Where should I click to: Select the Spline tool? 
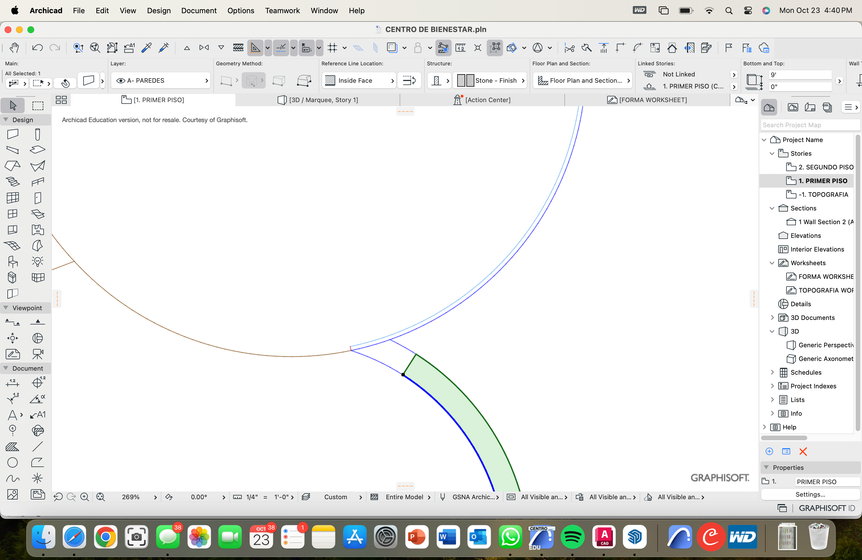13,479
